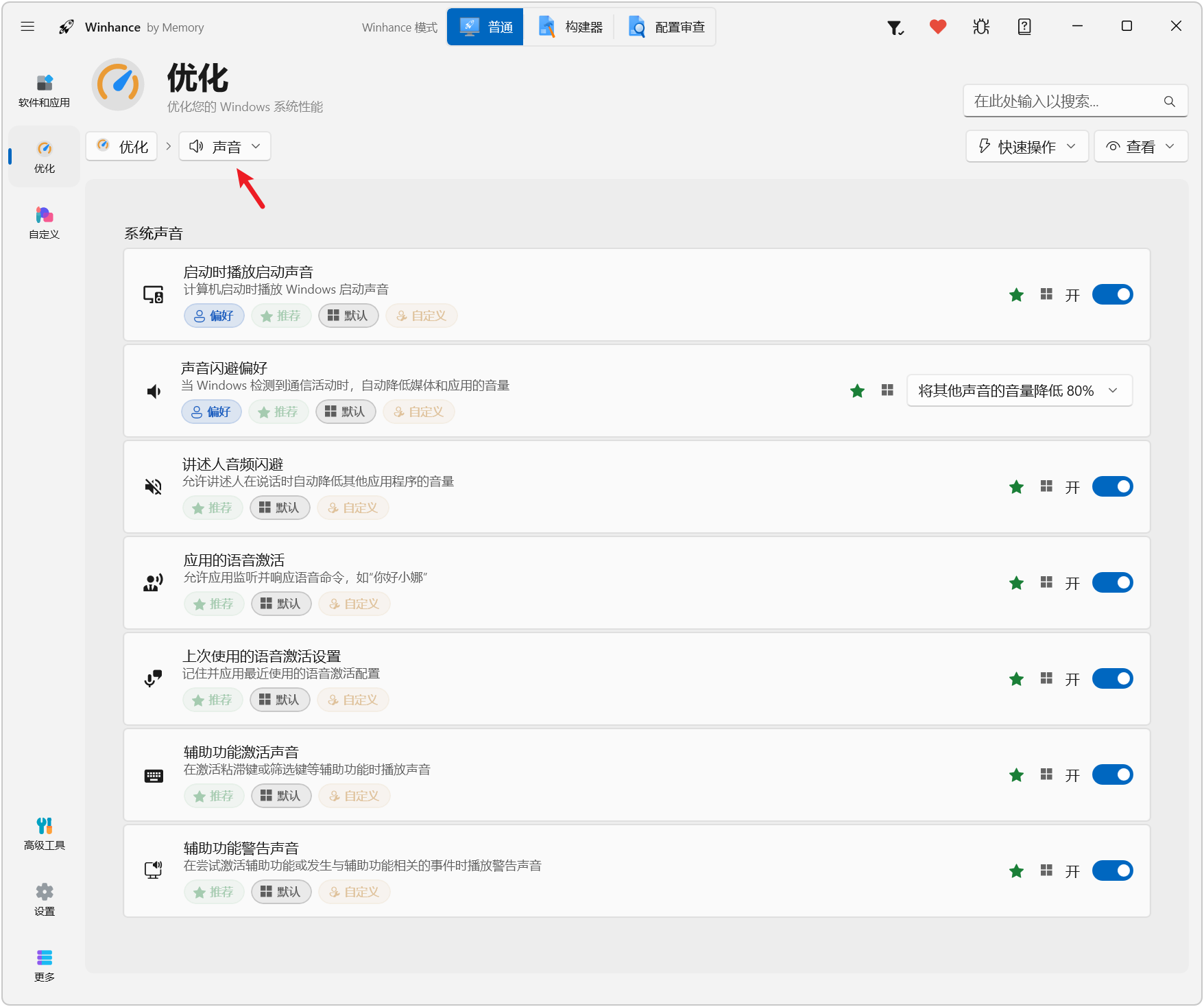
Task: Open 自定义 section in the sidebar
Action: pos(45,223)
